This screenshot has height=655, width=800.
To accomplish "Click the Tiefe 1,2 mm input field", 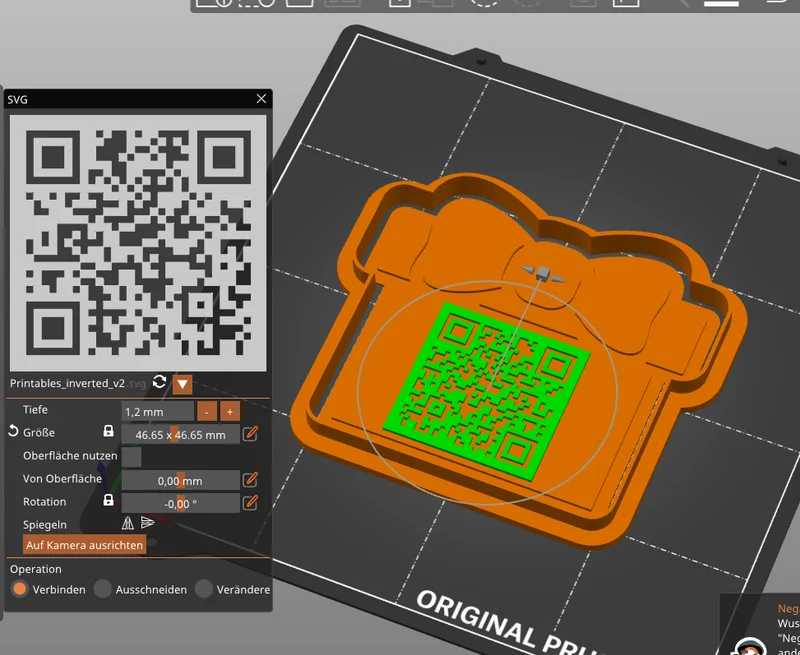I will pos(158,412).
